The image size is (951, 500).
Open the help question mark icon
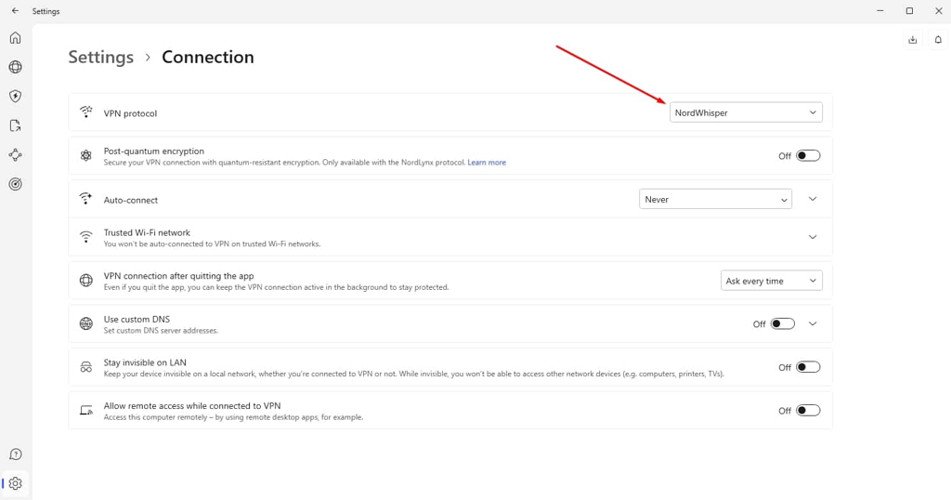click(x=15, y=455)
